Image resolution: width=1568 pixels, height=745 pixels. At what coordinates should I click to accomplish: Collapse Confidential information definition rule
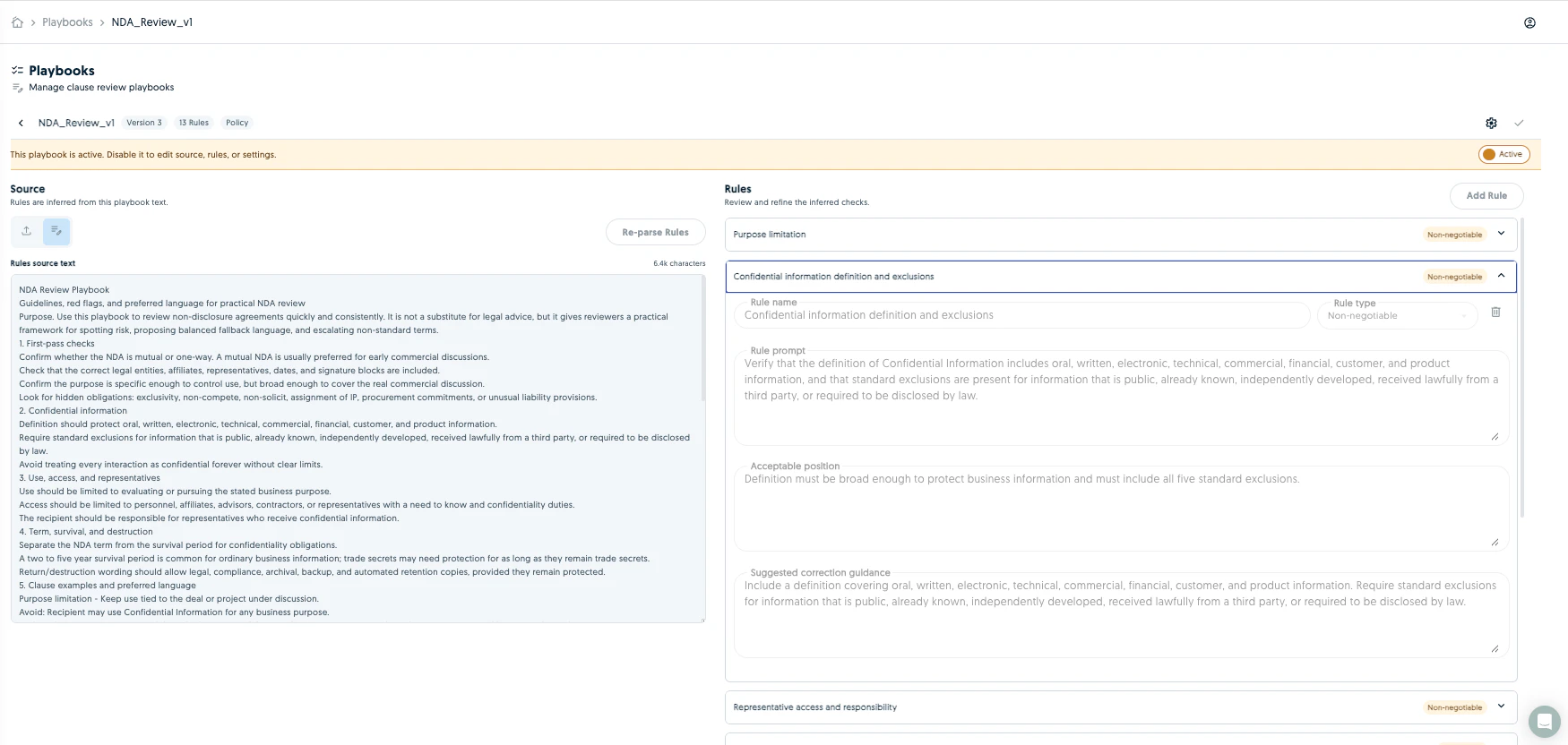click(1120, 277)
